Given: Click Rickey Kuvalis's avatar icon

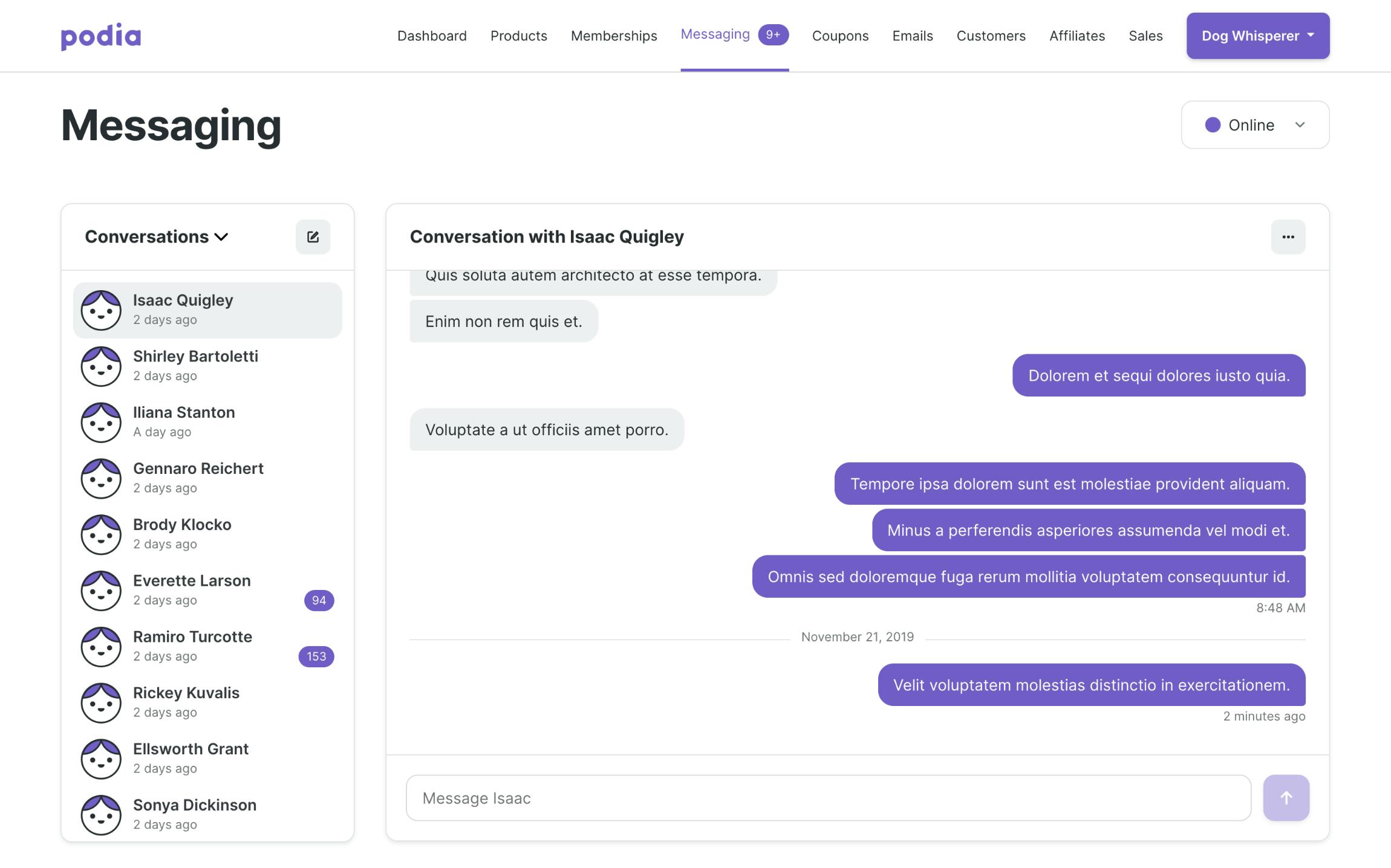Looking at the screenshot, I should pos(101,703).
